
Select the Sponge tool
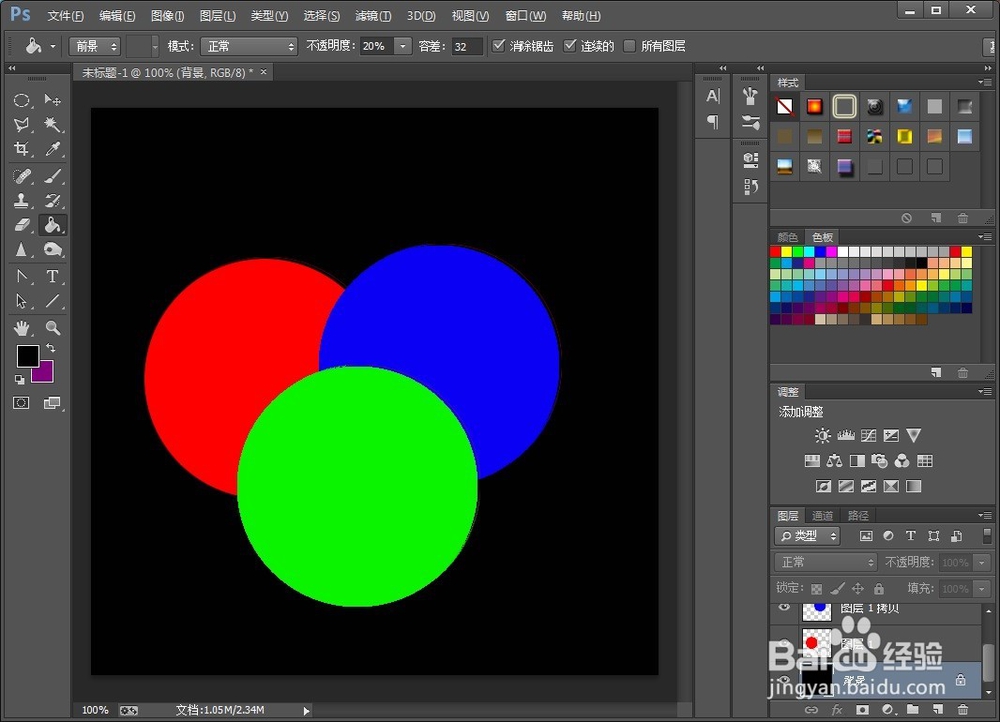click(x=52, y=249)
